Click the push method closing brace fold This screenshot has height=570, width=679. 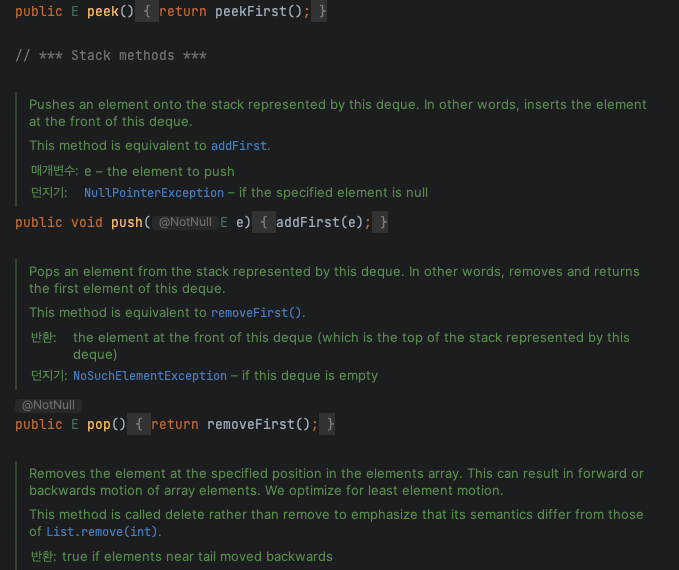pyautogui.click(x=383, y=222)
